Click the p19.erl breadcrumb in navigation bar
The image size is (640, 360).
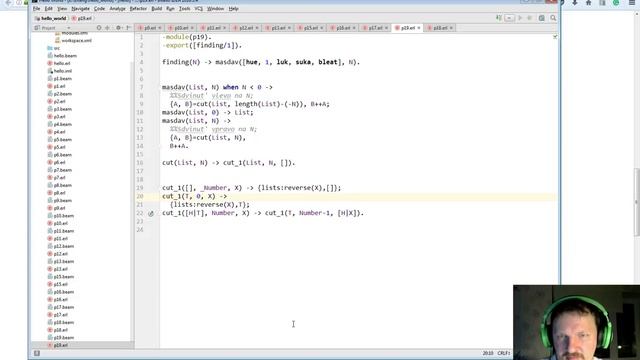82,18
